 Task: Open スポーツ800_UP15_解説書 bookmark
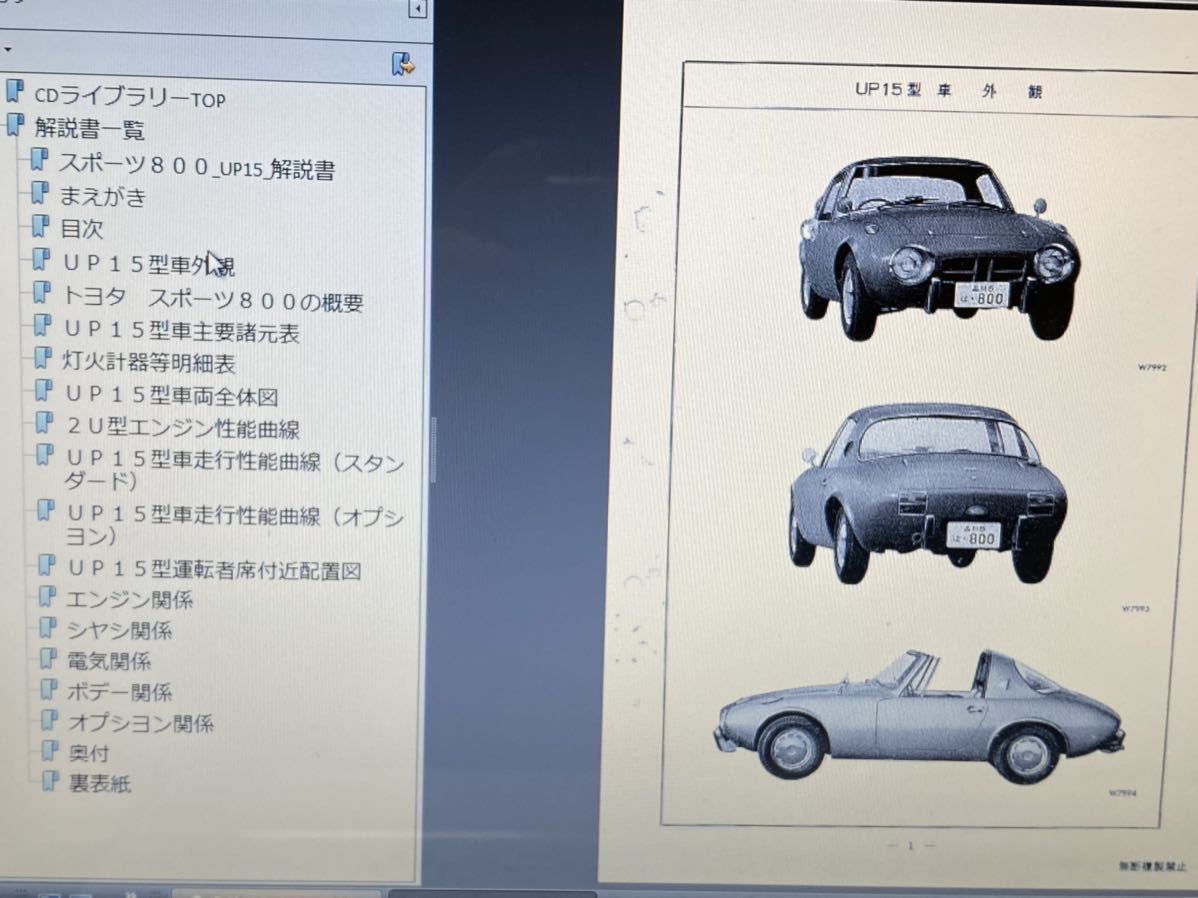pos(197,167)
